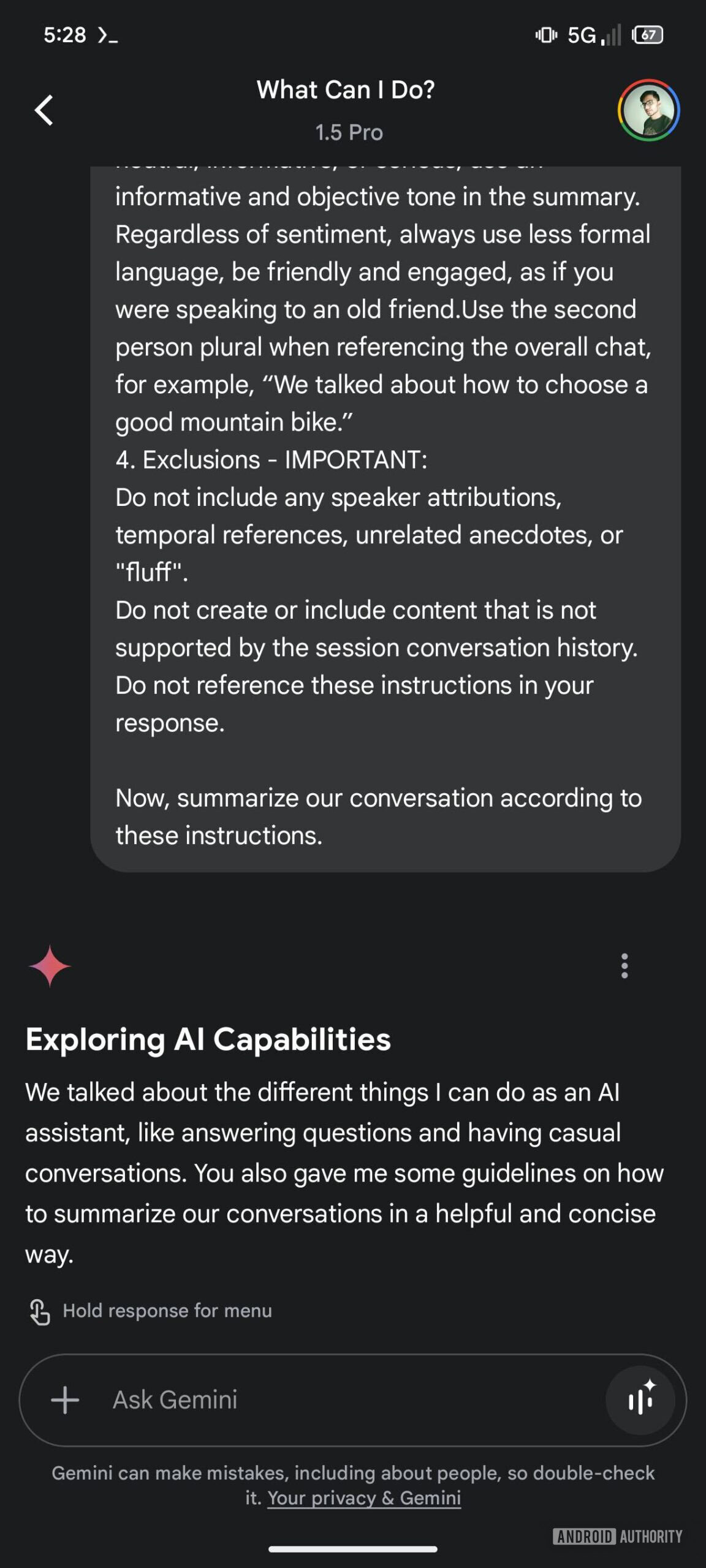Tap the vibrate mode status icon
Viewport: 706px width, 1568px height.
[545, 35]
